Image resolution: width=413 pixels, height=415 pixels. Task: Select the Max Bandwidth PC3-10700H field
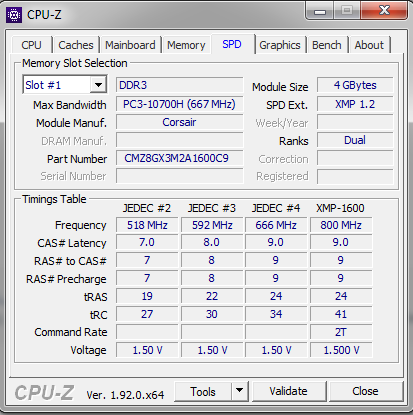tap(179, 104)
